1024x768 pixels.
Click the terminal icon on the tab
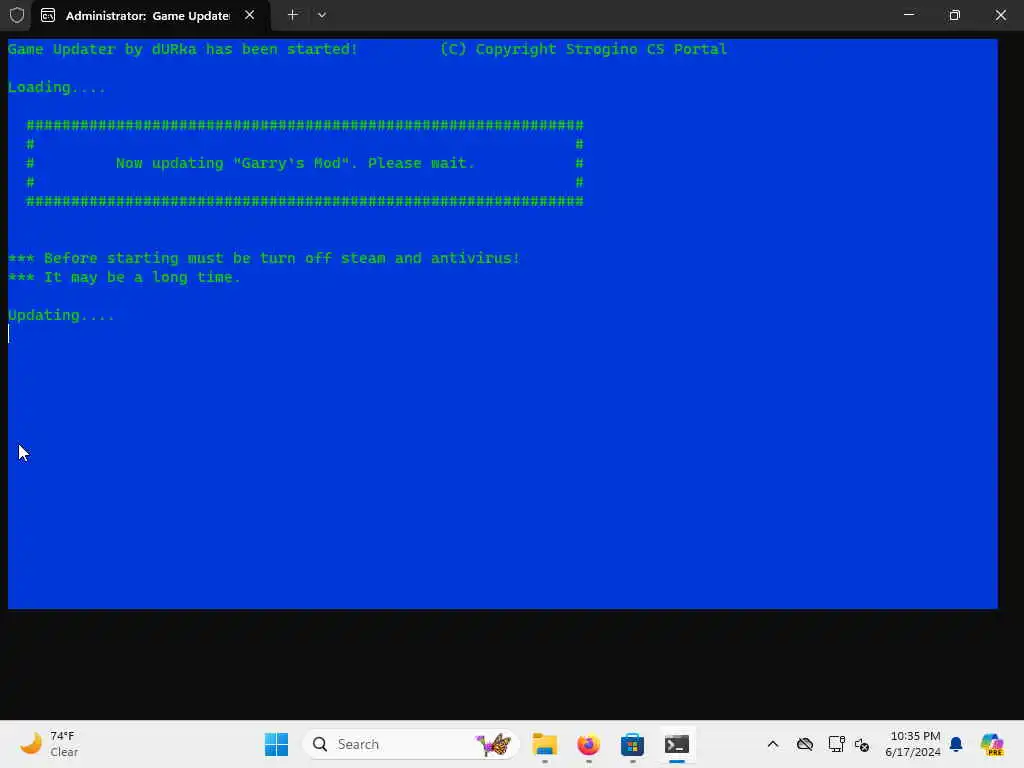coord(48,16)
